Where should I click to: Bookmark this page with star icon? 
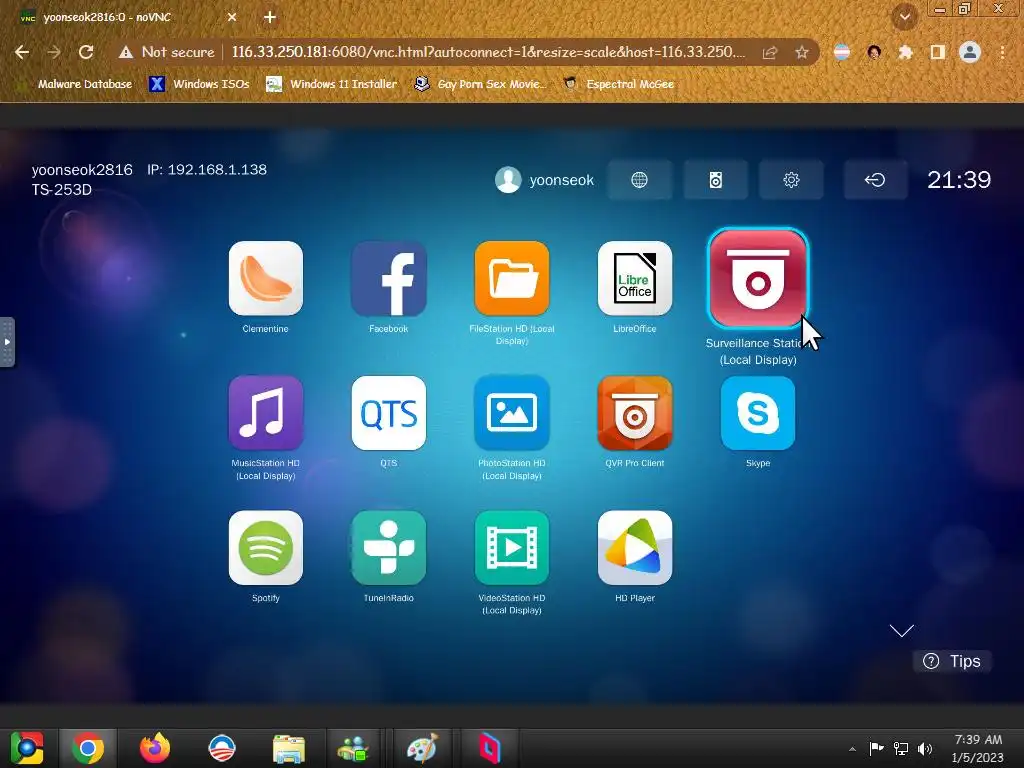click(802, 52)
